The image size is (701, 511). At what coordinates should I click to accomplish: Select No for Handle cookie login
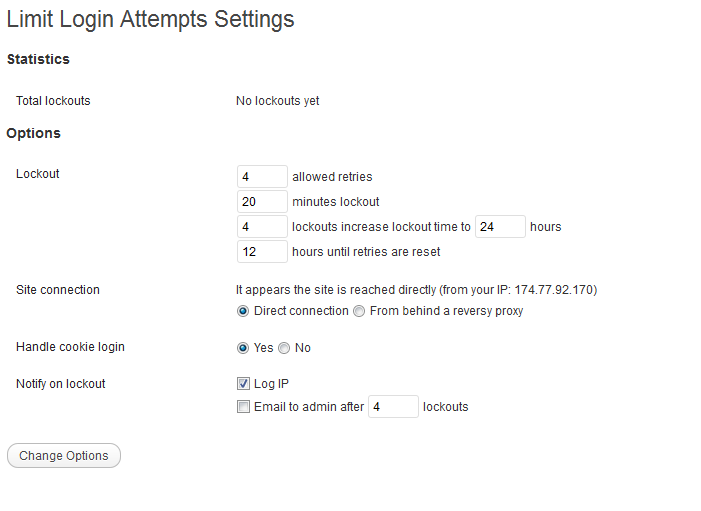pyautogui.click(x=284, y=348)
